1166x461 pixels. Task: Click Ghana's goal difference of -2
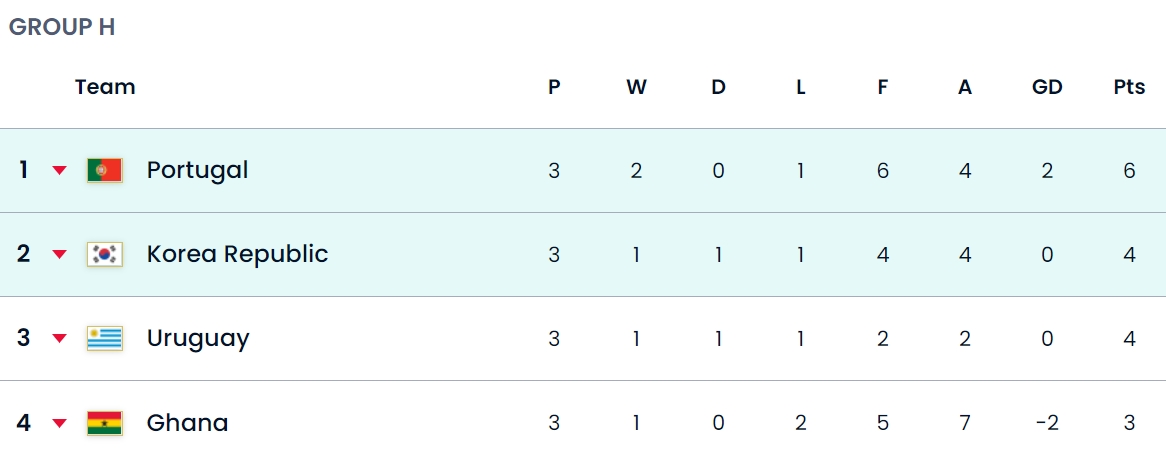coord(1047,424)
